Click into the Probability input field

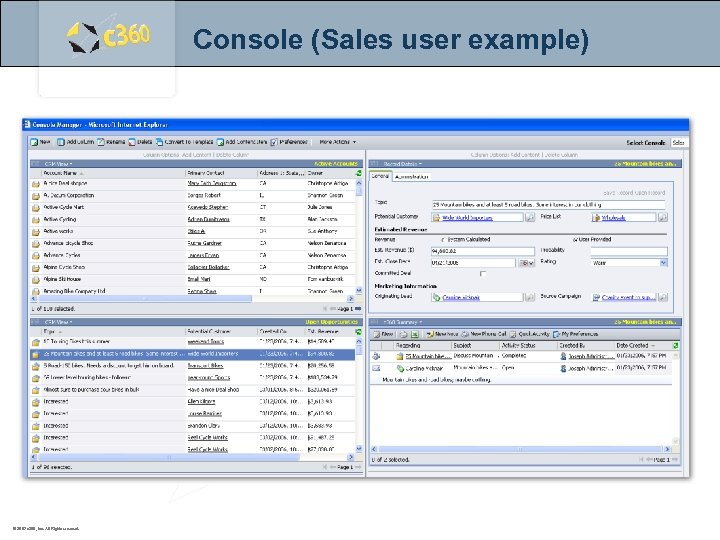click(629, 251)
